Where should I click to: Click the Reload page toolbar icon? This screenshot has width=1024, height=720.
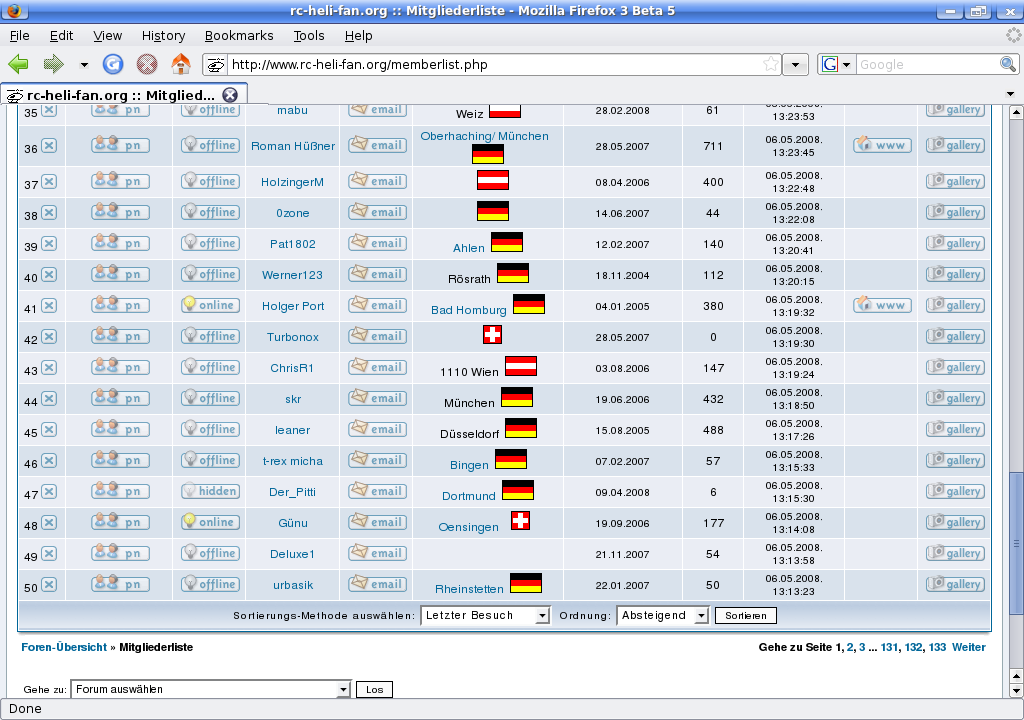pos(114,64)
